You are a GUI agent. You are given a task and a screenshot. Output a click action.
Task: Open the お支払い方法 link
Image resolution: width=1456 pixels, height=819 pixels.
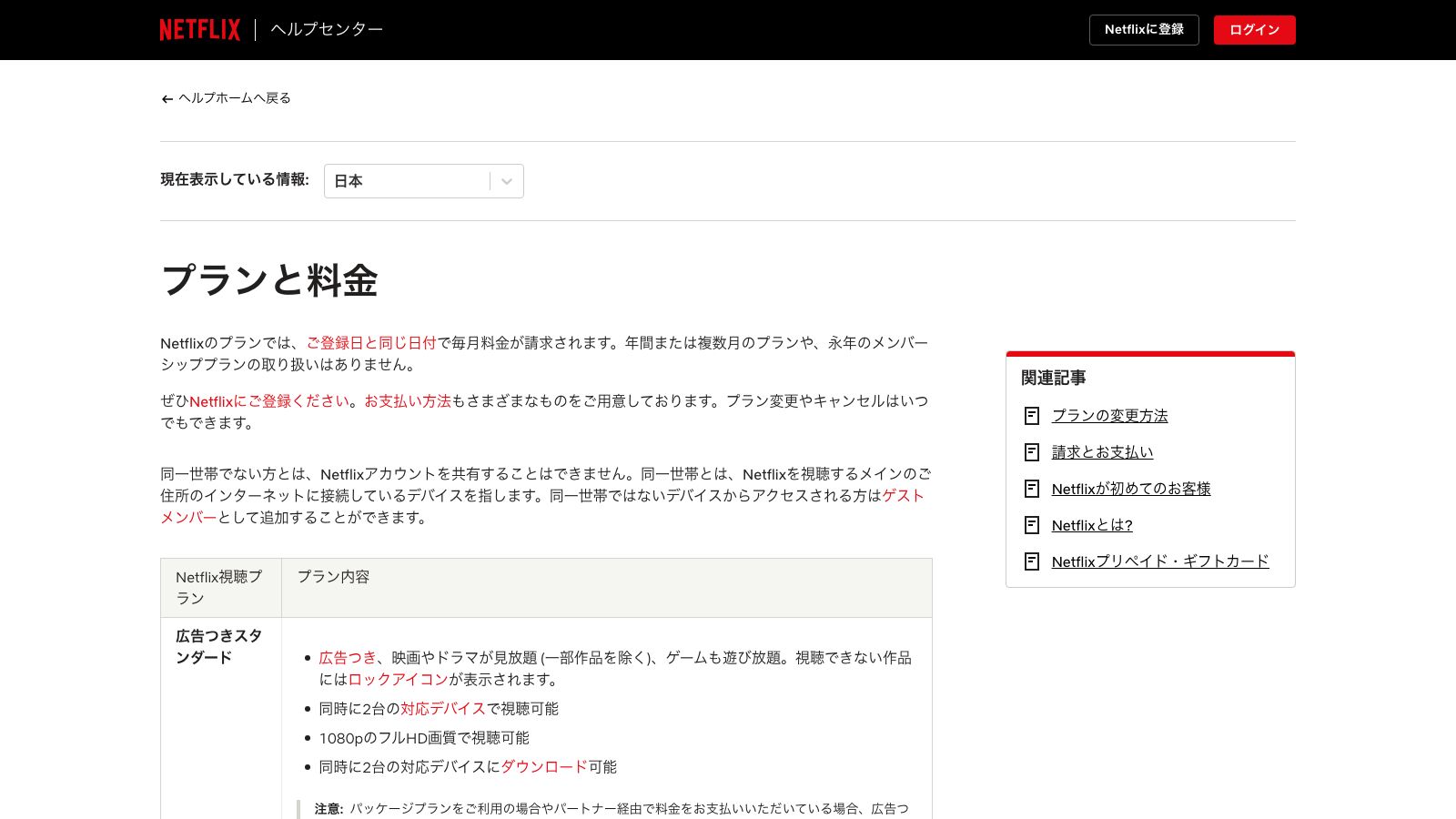408,401
